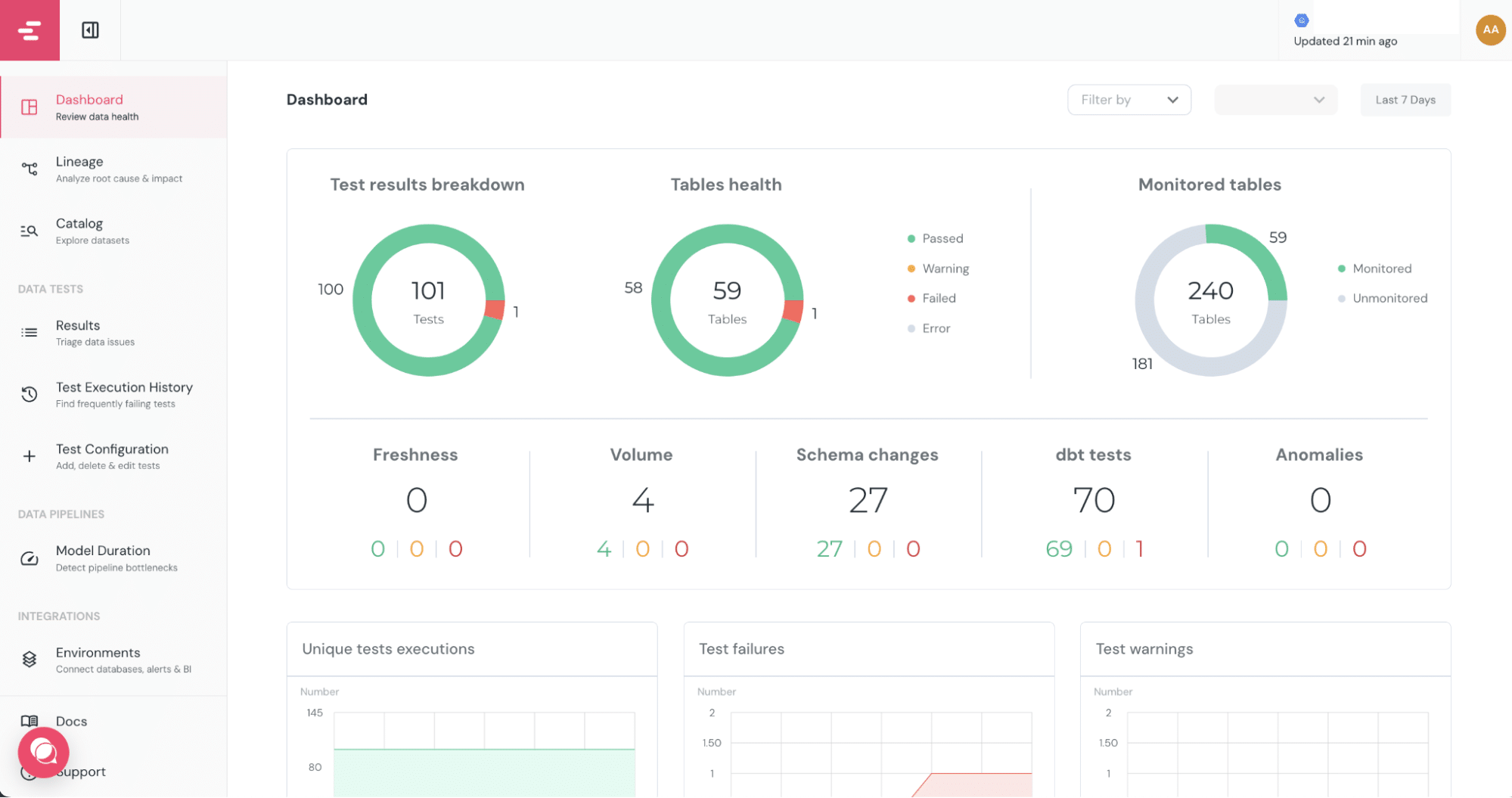Click the Model Duration gauge icon
Screen dimensions: 1512x798
coord(29,558)
